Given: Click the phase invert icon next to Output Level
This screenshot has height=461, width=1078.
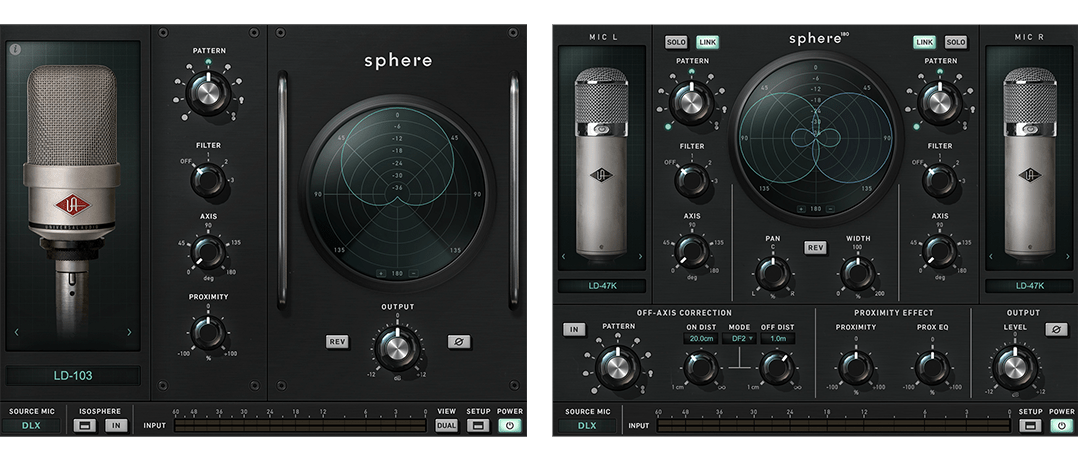Looking at the screenshot, I should [x=1056, y=330].
